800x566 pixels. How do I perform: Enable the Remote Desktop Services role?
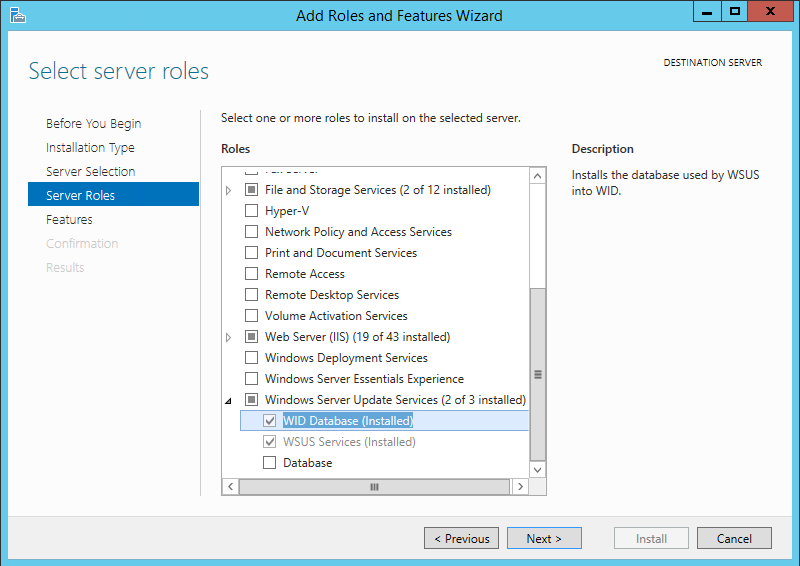pyautogui.click(x=252, y=295)
